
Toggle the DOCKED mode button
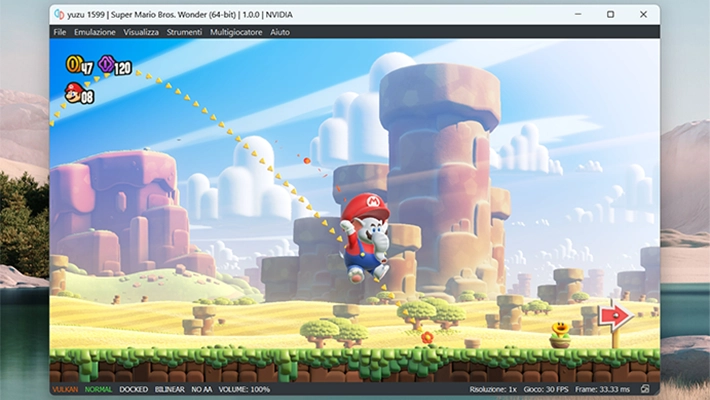(134, 389)
